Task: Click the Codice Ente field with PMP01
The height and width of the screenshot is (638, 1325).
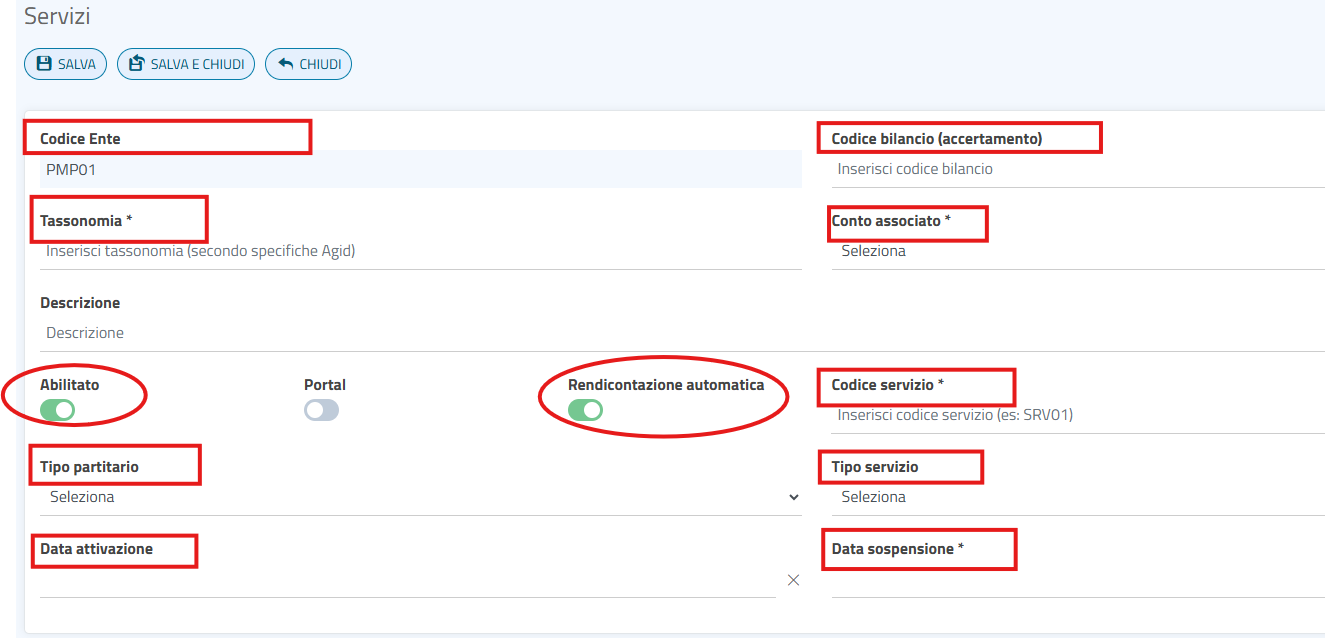Action: click(x=420, y=170)
